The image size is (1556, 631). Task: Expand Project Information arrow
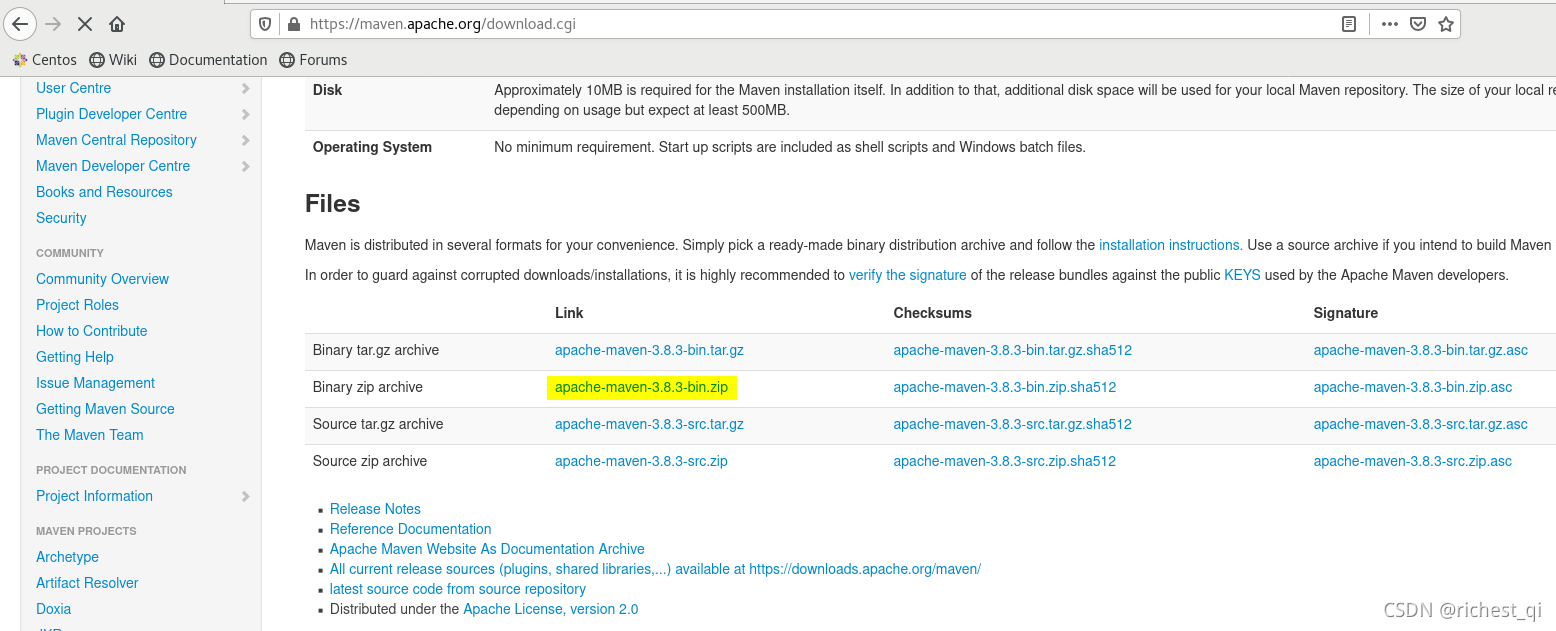[246, 496]
